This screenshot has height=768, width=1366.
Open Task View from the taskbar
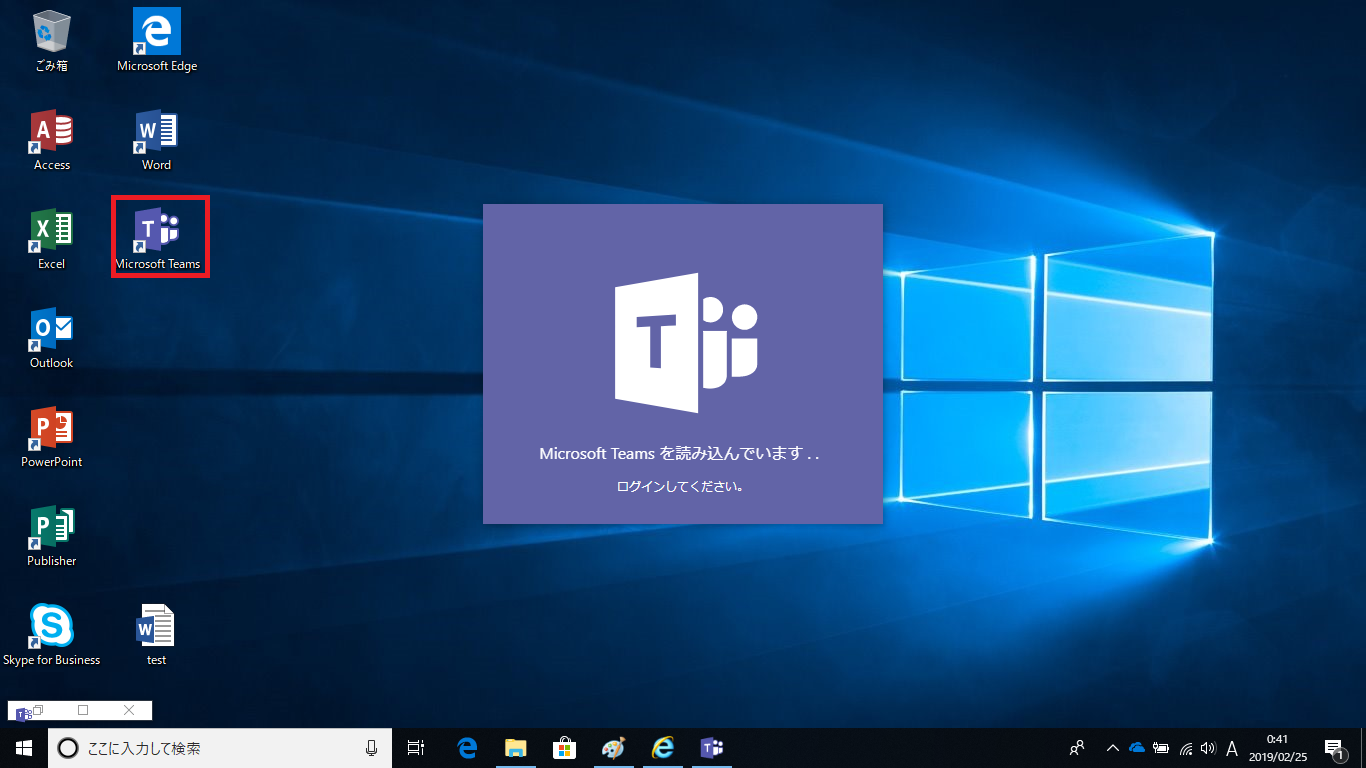pos(416,747)
